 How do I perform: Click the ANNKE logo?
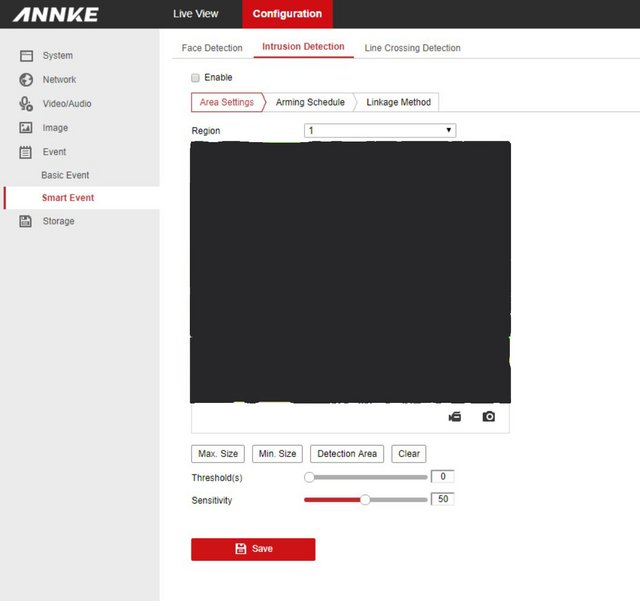pos(56,15)
